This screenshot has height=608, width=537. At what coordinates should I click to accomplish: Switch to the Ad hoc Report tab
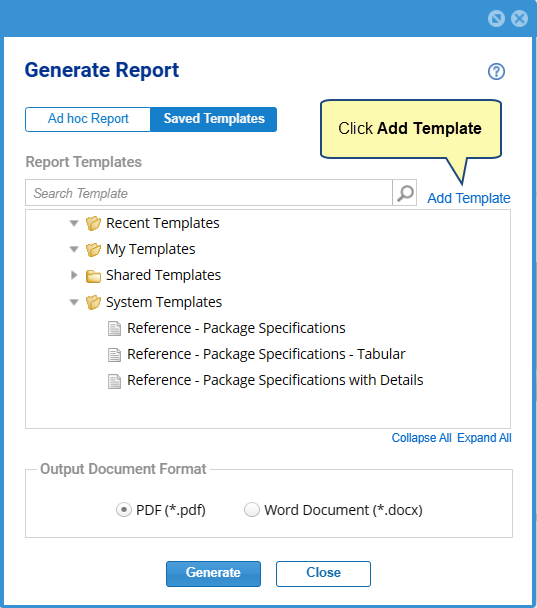[x=88, y=119]
